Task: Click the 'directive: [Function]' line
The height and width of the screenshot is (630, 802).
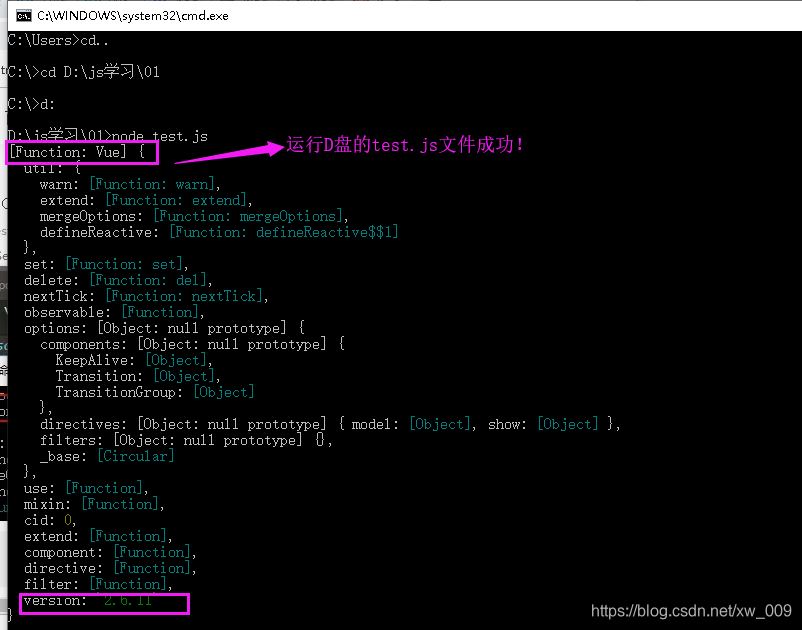Action: [x=110, y=568]
